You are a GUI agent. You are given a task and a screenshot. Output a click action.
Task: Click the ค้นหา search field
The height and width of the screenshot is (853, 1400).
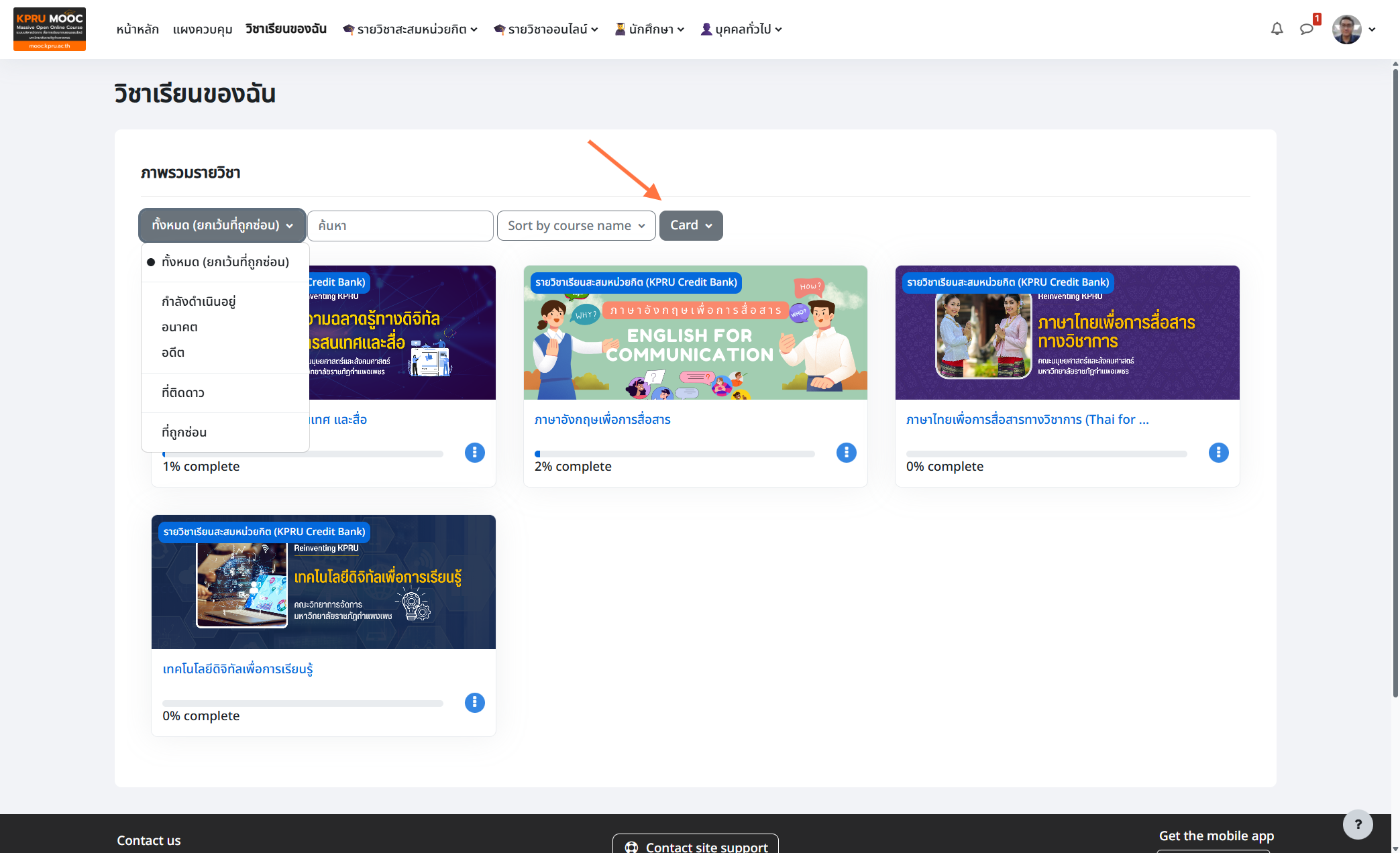point(400,226)
